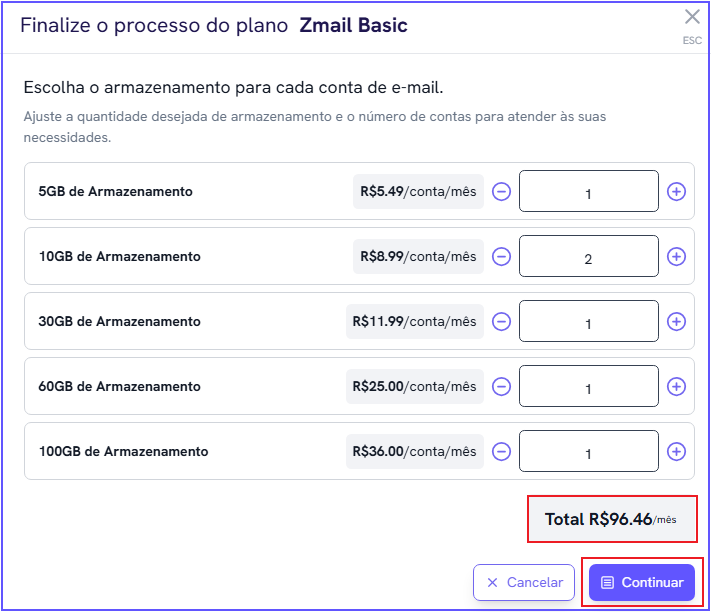Viewport: 711px width, 612px height.
Task: Cancel the plan checkout process
Action: click(x=524, y=582)
